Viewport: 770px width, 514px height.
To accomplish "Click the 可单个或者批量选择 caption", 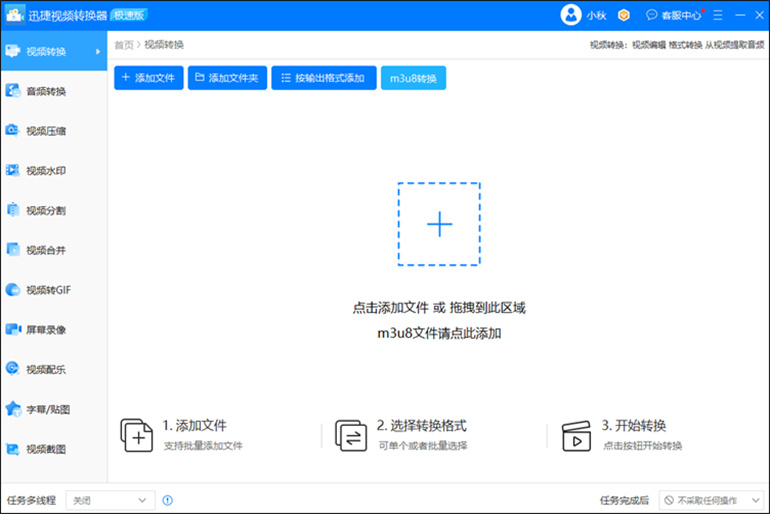I will (x=423, y=446).
